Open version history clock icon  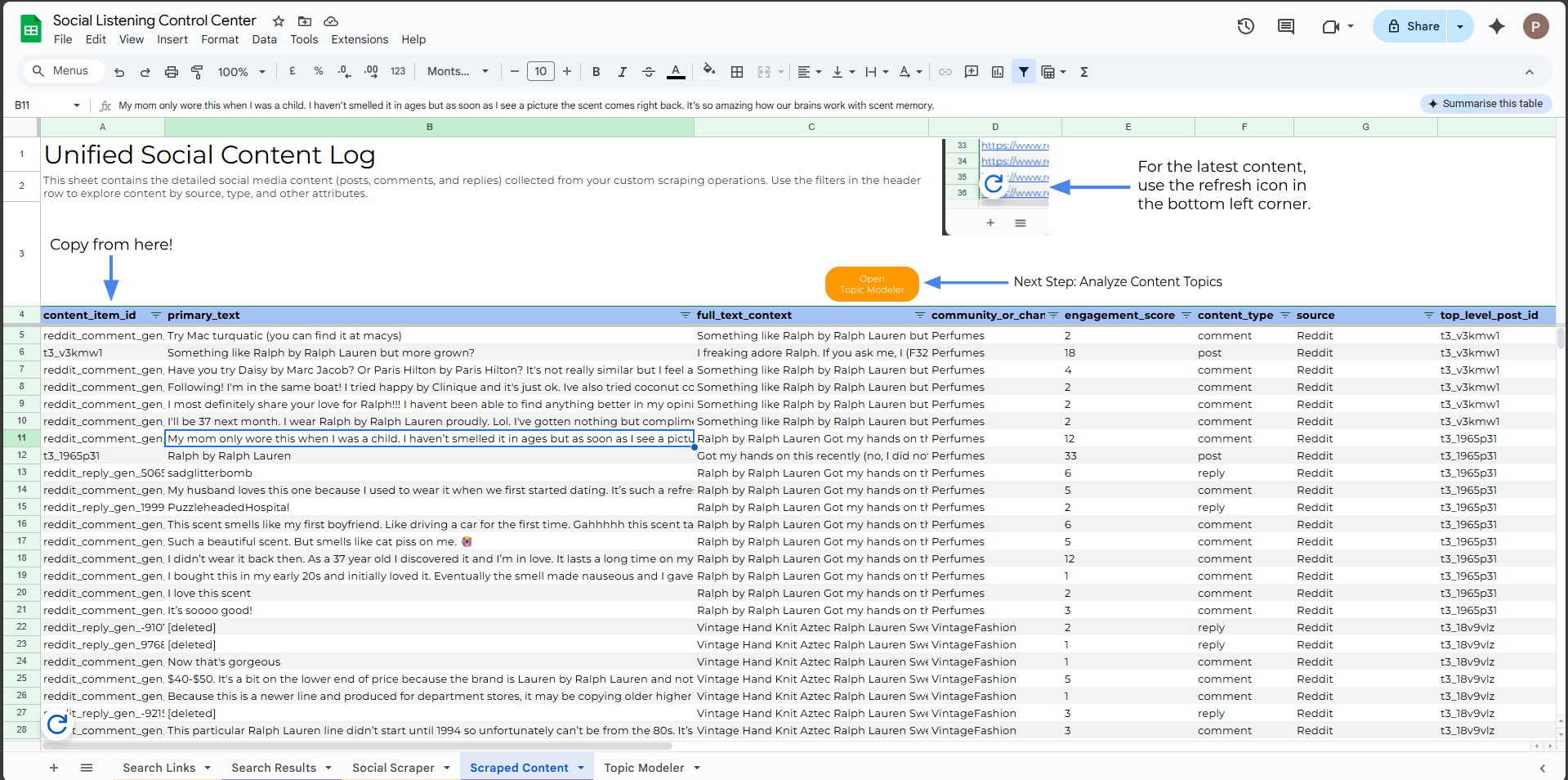pyautogui.click(x=1246, y=26)
